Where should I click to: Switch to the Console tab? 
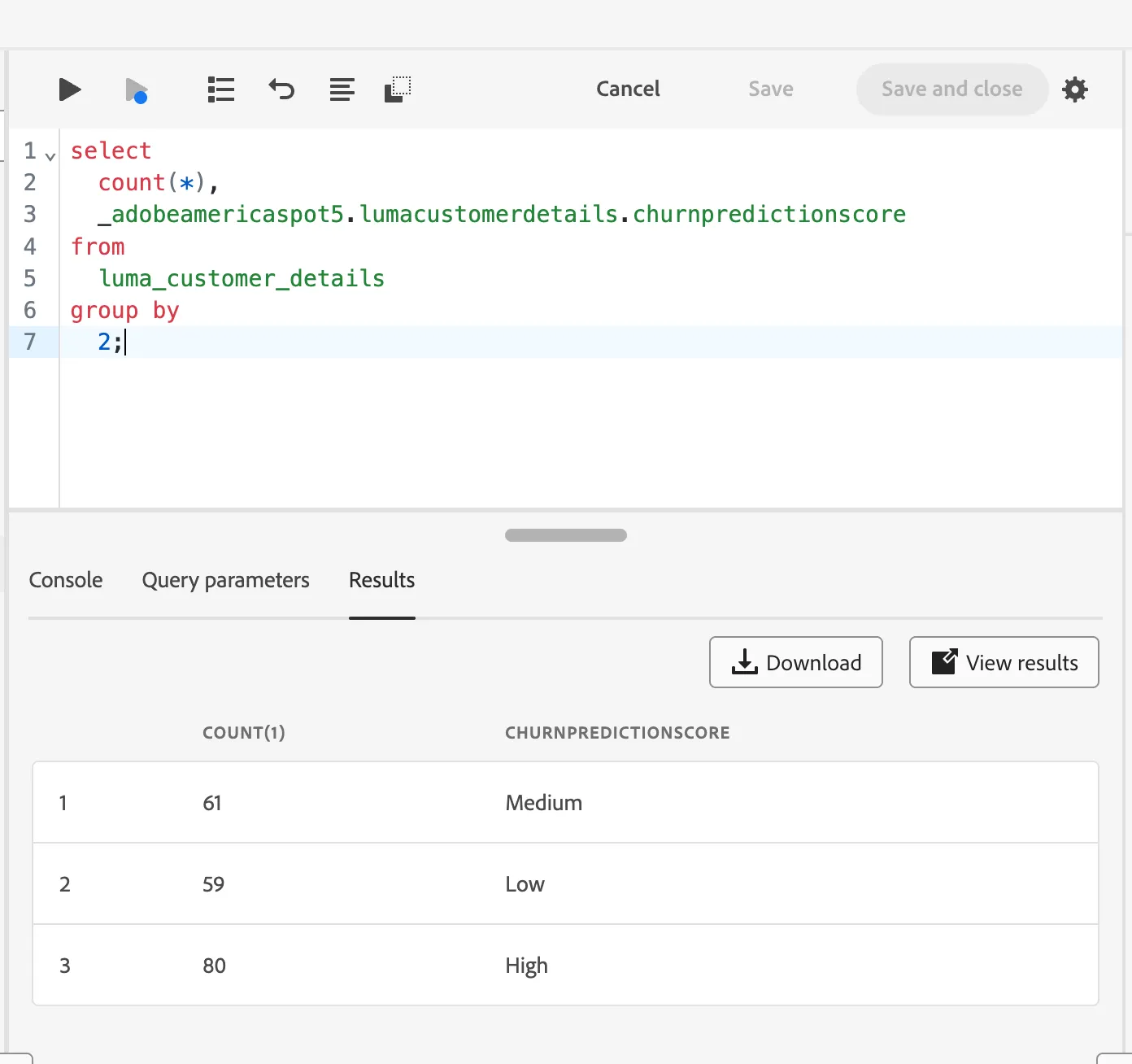(66, 580)
